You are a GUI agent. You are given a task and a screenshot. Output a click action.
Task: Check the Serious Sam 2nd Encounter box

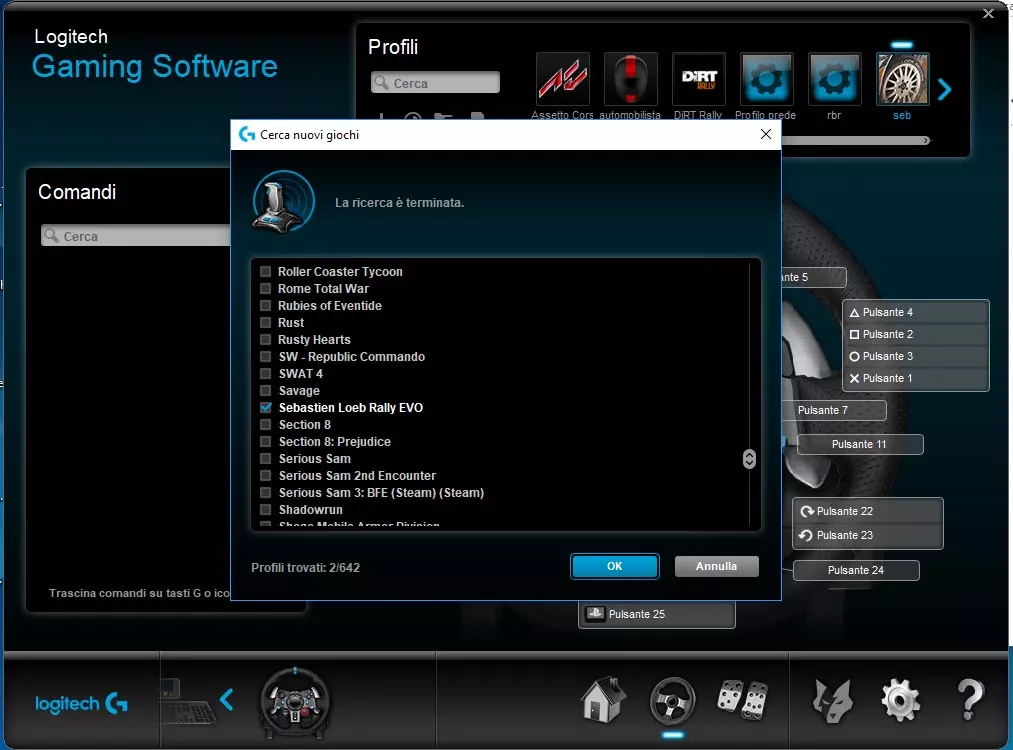[x=266, y=475]
